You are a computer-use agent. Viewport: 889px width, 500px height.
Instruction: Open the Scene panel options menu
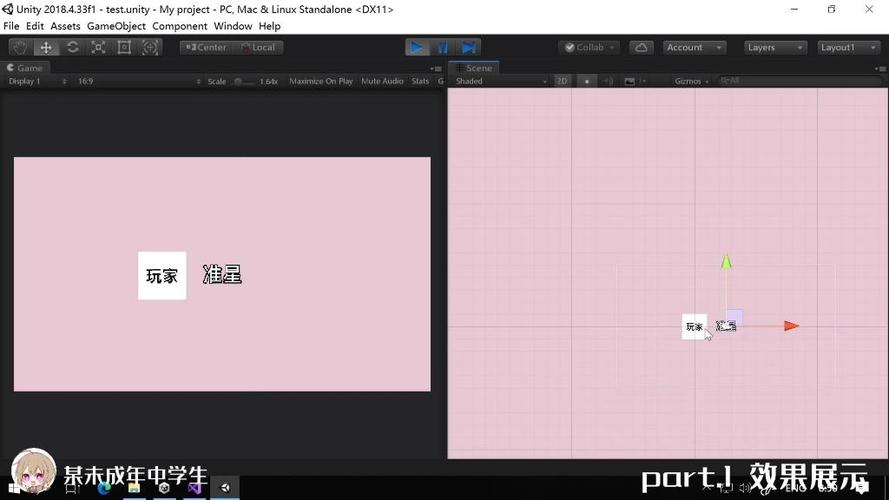point(880,69)
